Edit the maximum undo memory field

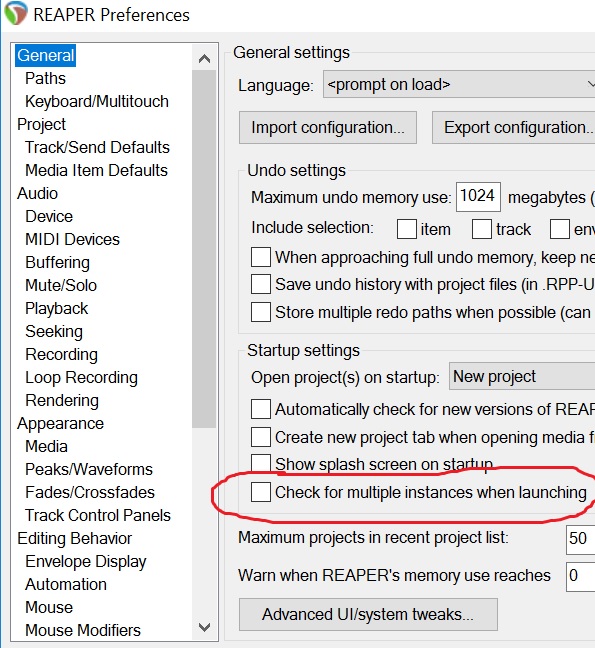coord(478,196)
